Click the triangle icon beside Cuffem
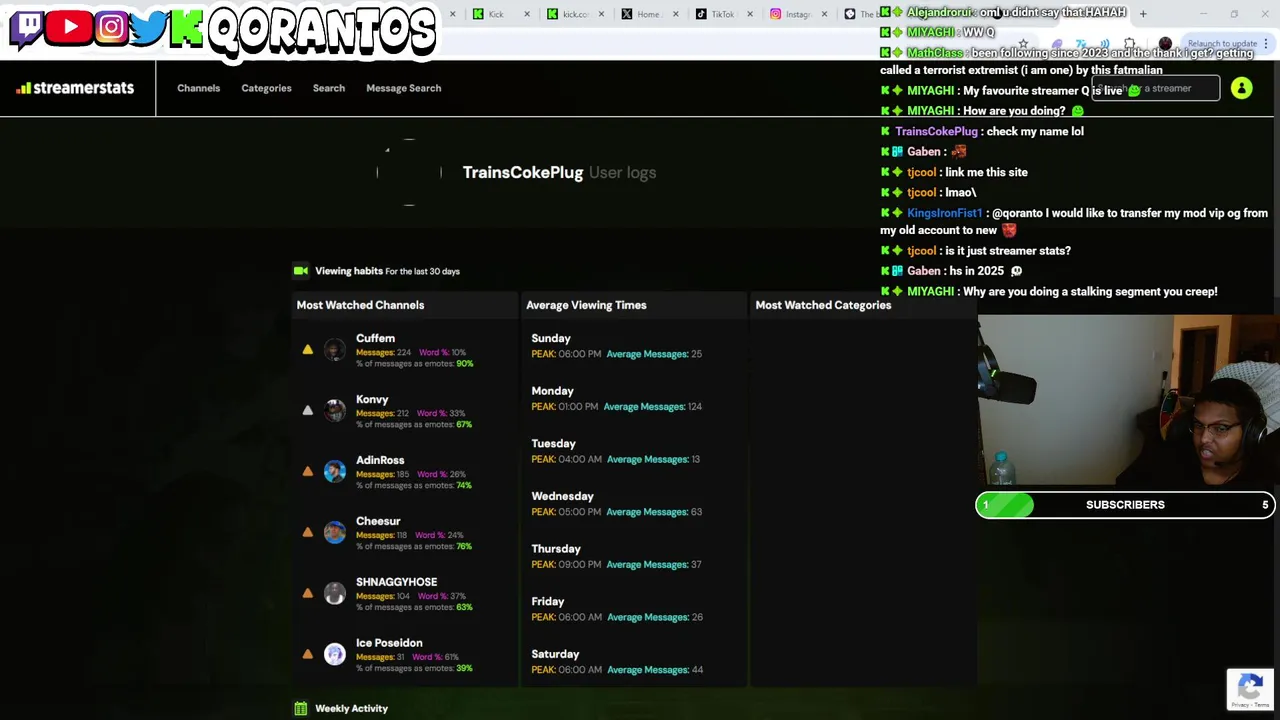The image size is (1280, 720). (x=308, y=349)
